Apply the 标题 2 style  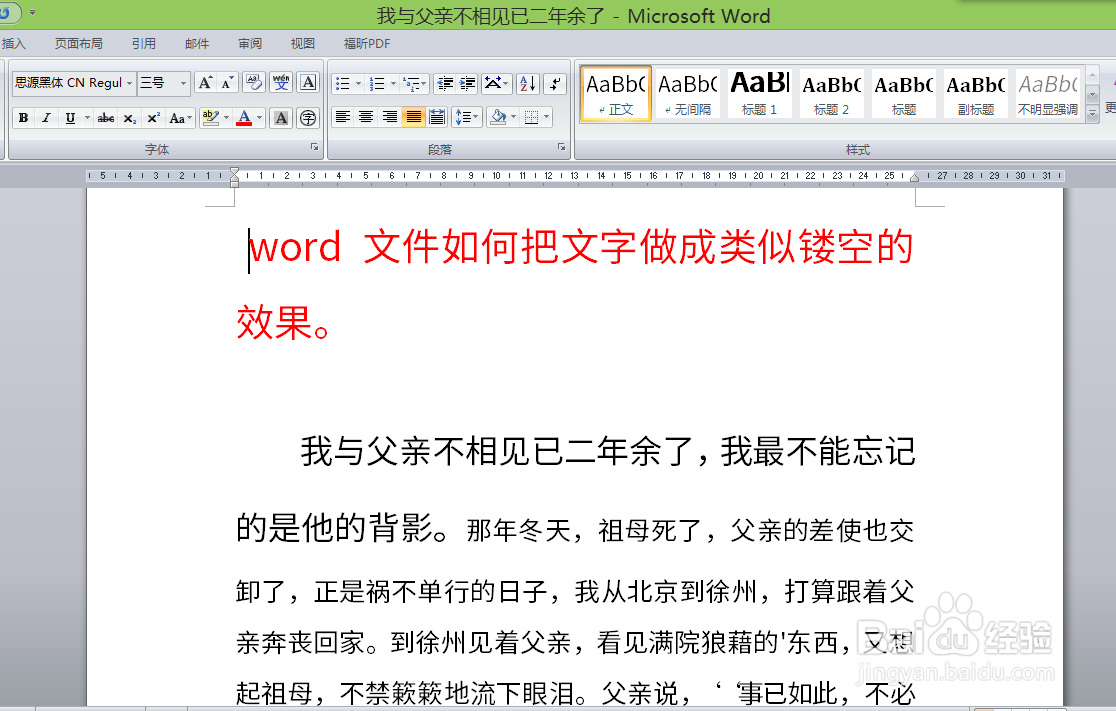[831, 93]
